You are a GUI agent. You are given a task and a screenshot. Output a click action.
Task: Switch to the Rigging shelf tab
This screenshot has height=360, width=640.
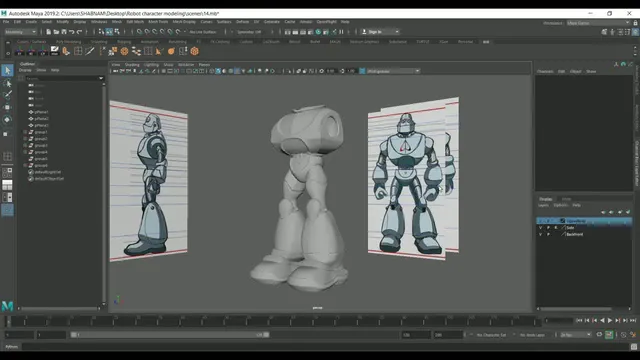pyautogui.click(x=124, y=42)
